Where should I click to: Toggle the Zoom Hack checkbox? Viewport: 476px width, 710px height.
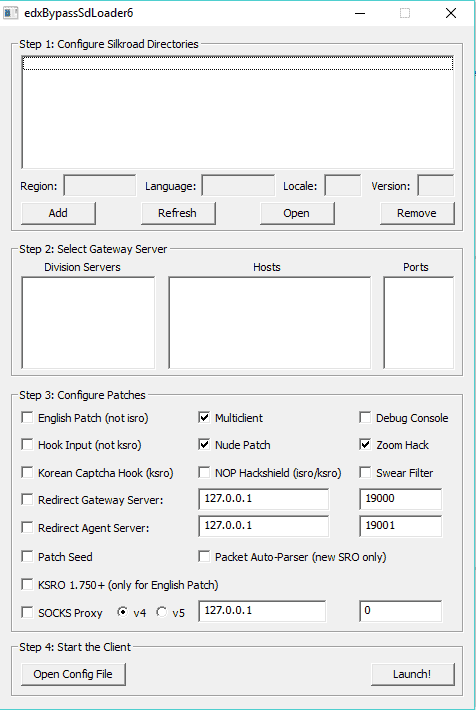[365, 445]
